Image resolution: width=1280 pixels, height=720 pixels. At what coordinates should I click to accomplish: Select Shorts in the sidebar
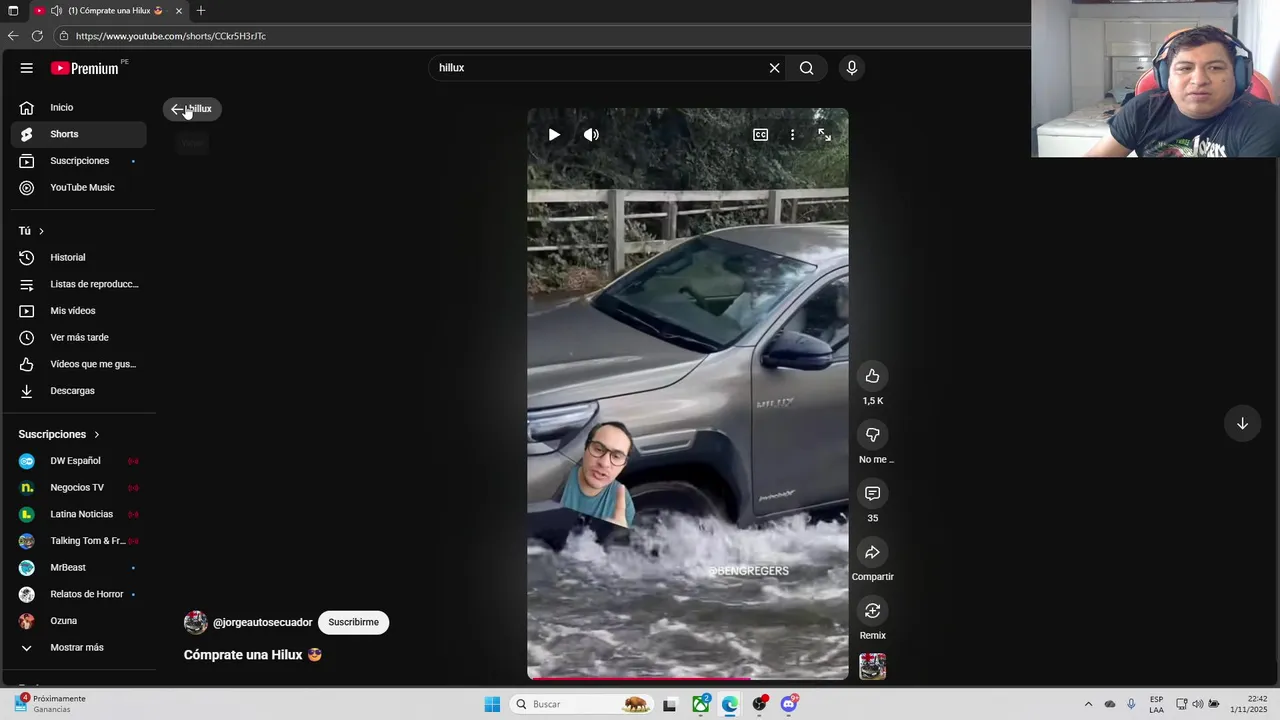pos(78,134)
